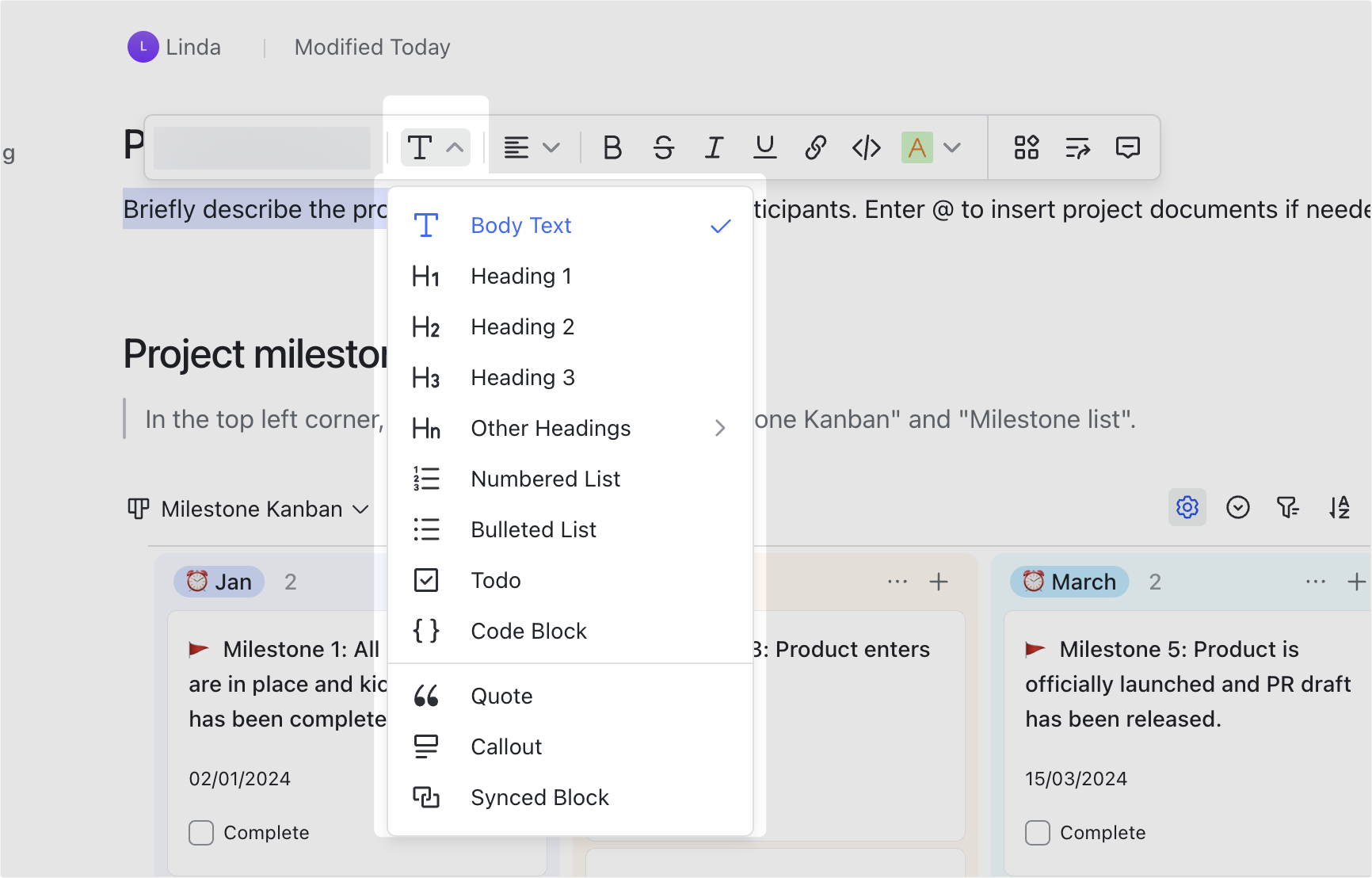Screen dimensions: 1372x878
Task: Open the sort A-Z icon
Action: (x=1339, y=507)
